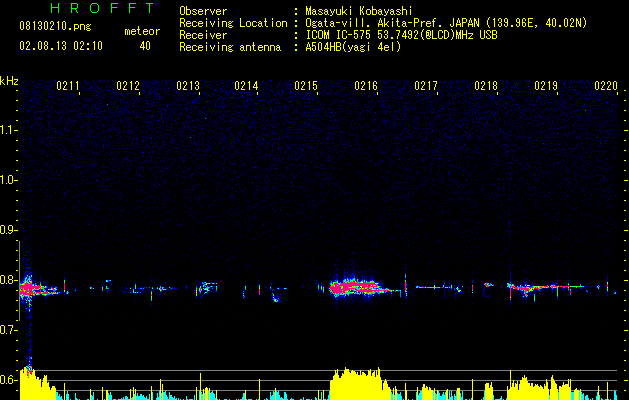
Task: Click the Observer label
Action: tap(203, 11)
